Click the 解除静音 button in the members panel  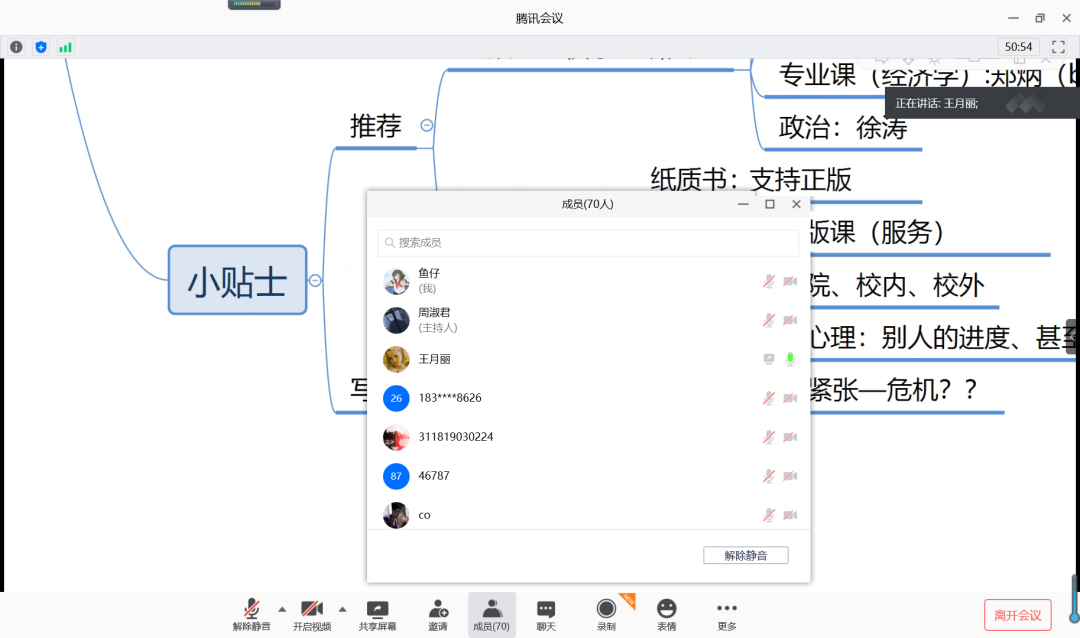(745, 555)
